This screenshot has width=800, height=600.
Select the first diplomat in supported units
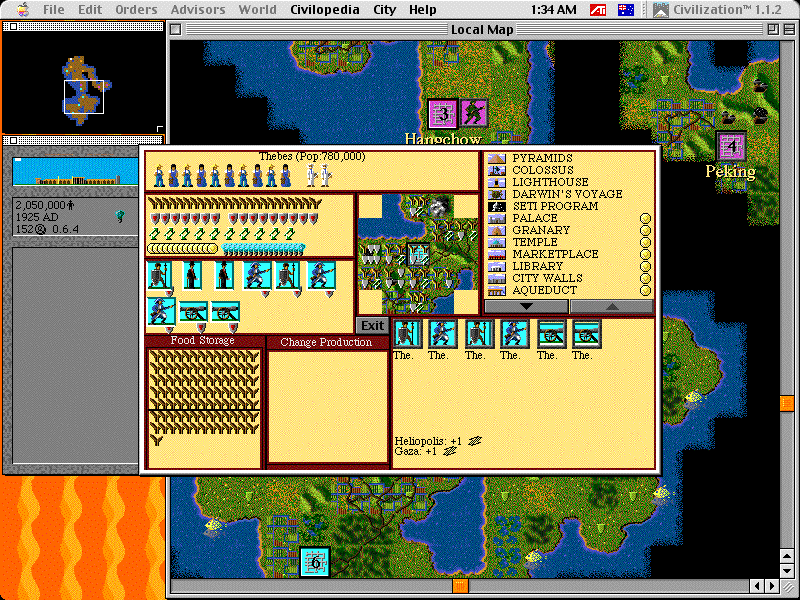coord(191,276)
